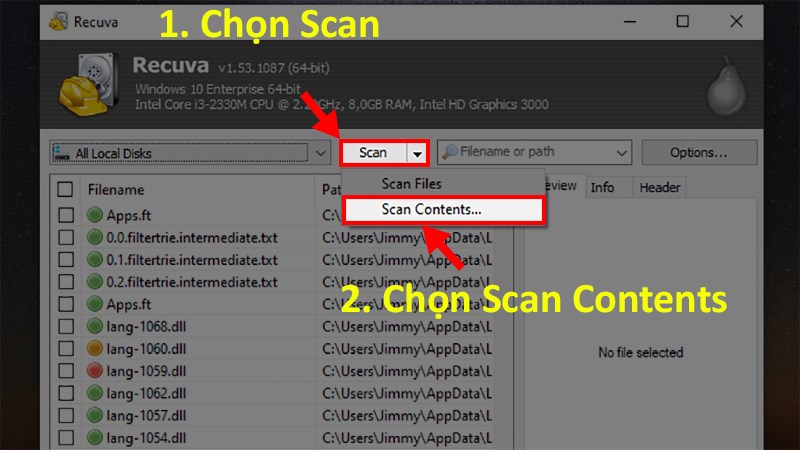Click green status dot for 0.1.filtertrie.intermediate.txt
This screenshot has width=800, height=450.
point(94,260)
